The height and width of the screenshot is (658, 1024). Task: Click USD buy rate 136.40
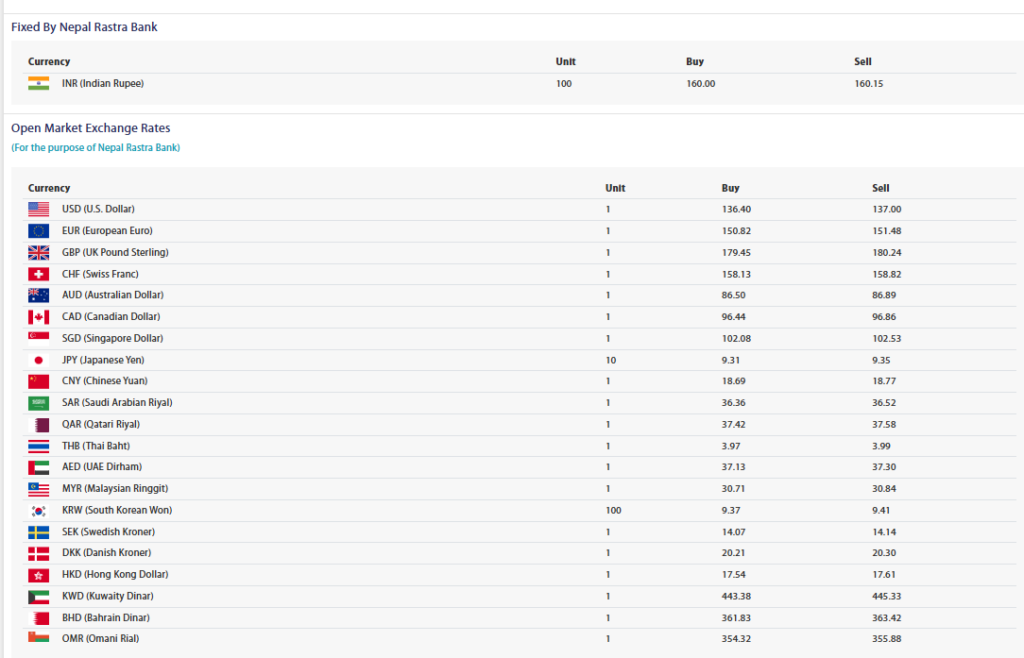(x=736, y=209)
